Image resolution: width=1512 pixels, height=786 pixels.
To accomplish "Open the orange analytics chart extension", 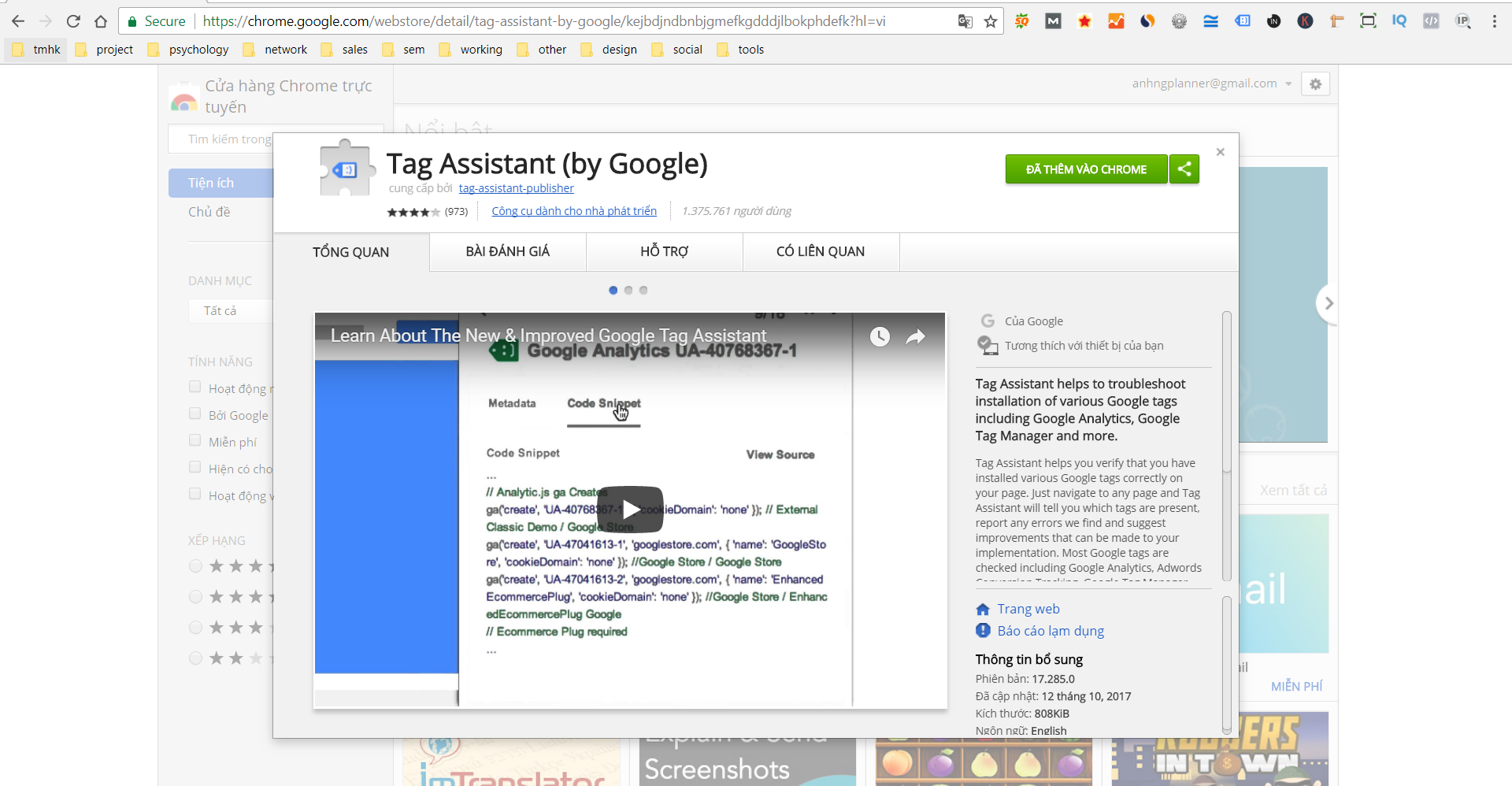I will coord(1117,21).
